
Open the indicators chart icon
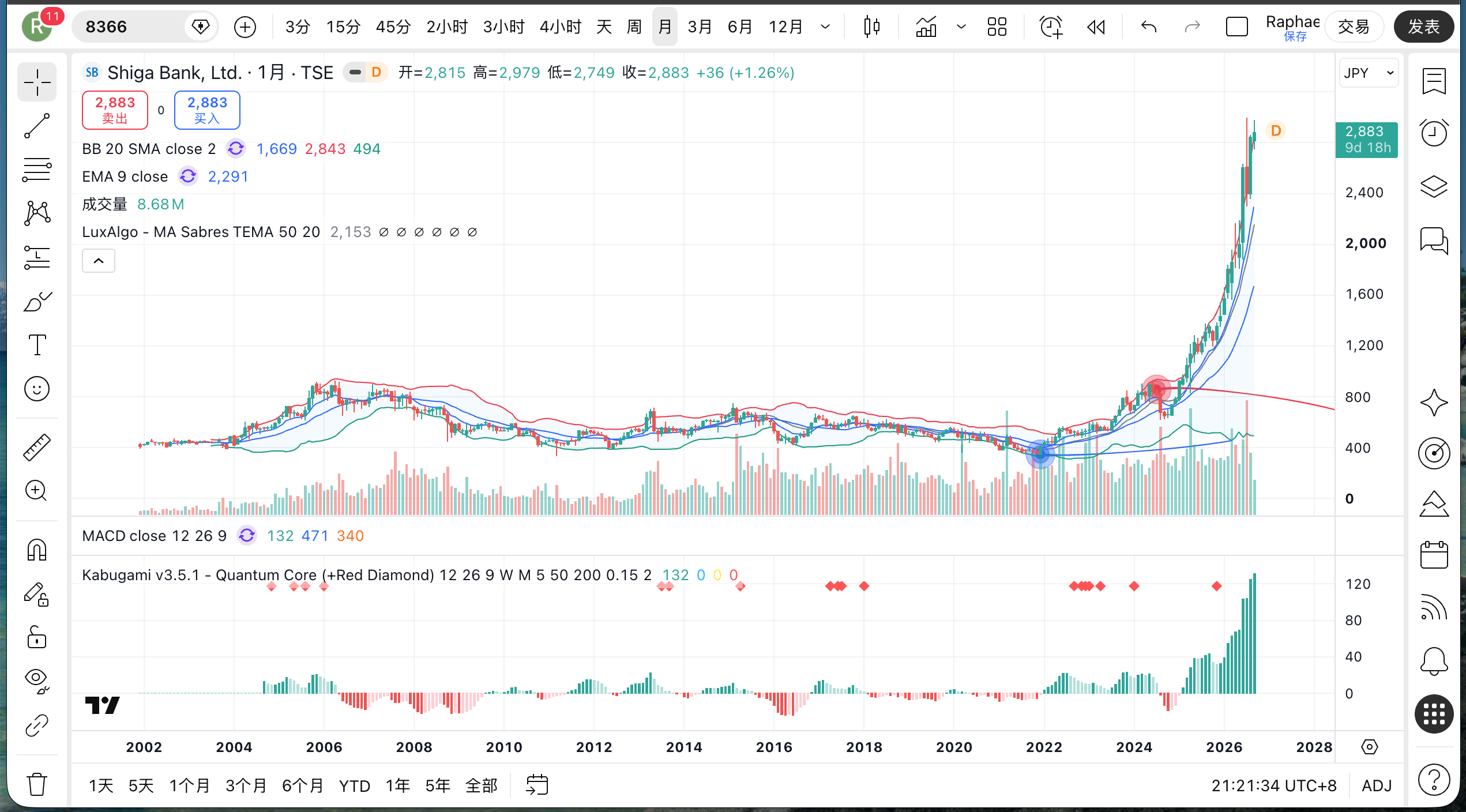point(926,27)
